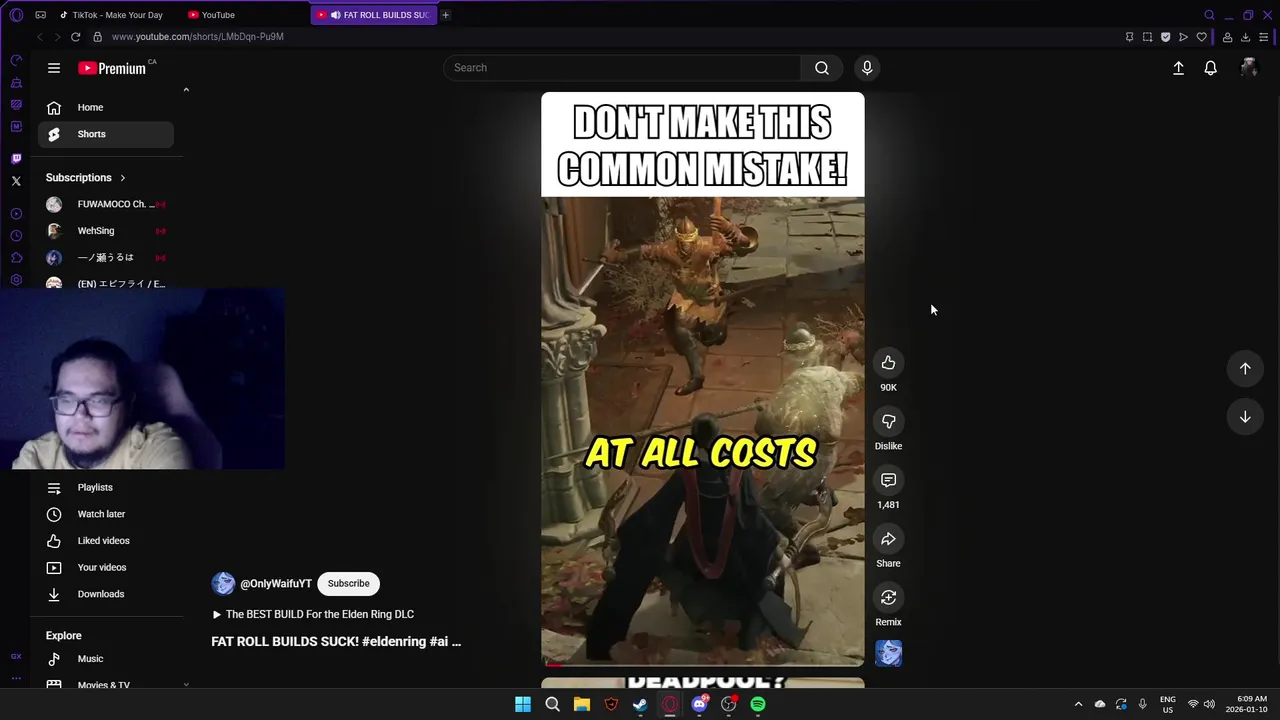
Task: Open Music under Explore
Action: 106,659
